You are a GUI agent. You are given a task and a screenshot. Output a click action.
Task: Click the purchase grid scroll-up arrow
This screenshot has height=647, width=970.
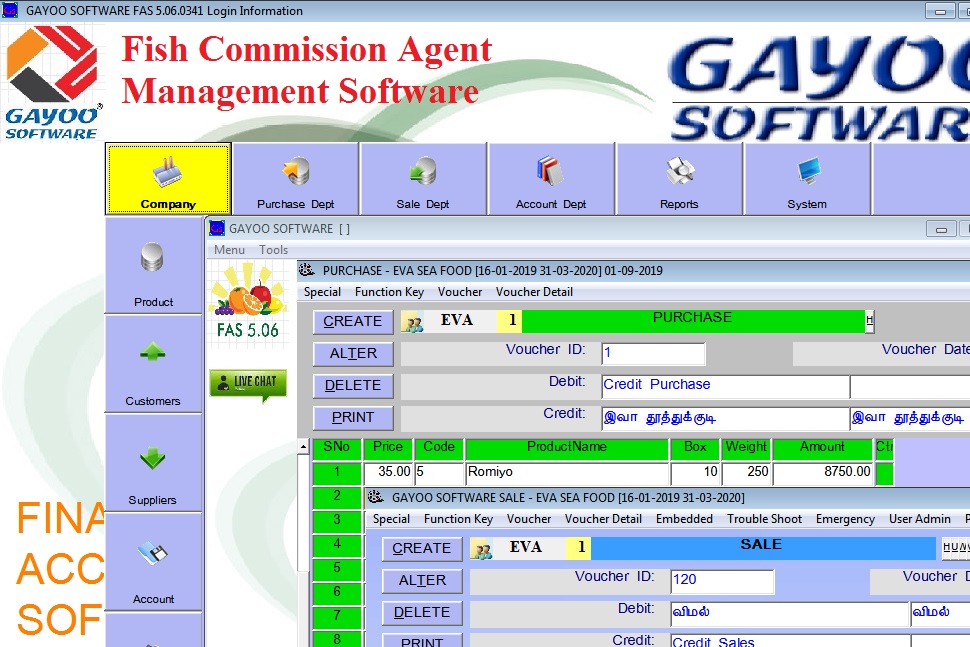click(x=303, y=446)
